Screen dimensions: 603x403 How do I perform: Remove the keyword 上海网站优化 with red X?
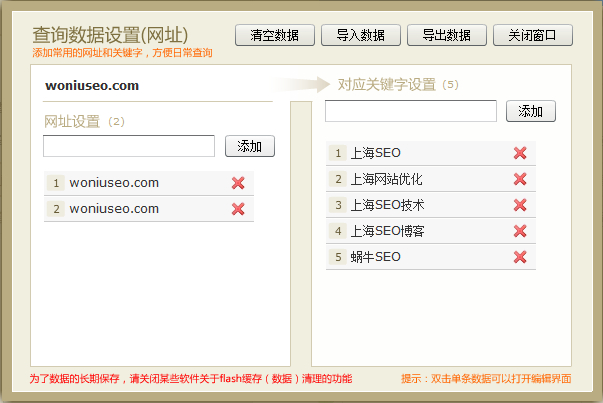click(520, 179)
